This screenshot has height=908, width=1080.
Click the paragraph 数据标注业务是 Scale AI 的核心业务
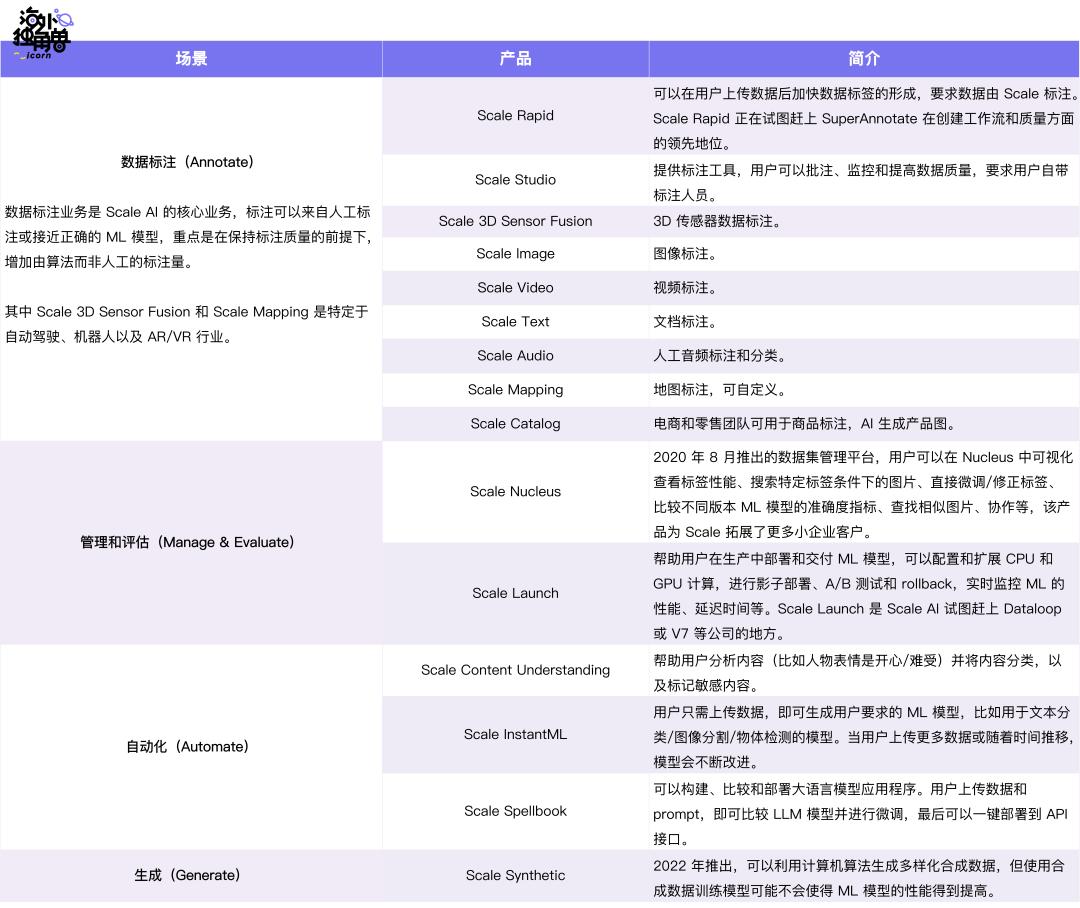[189, 237]
